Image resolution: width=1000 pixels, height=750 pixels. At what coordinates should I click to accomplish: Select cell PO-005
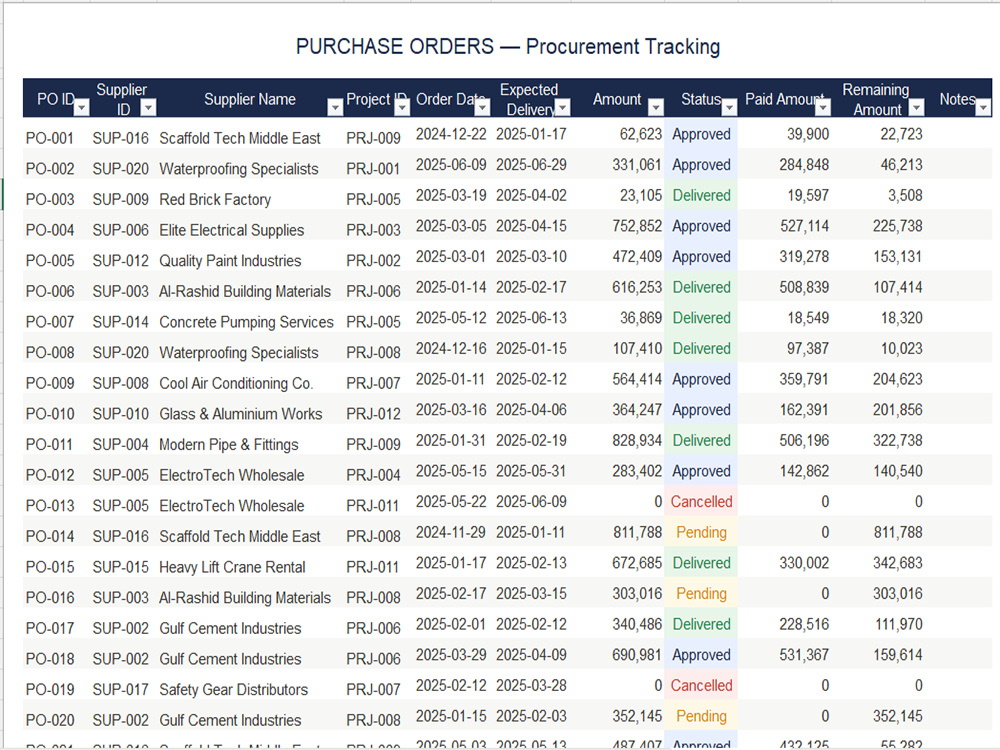tap(50, 261)
